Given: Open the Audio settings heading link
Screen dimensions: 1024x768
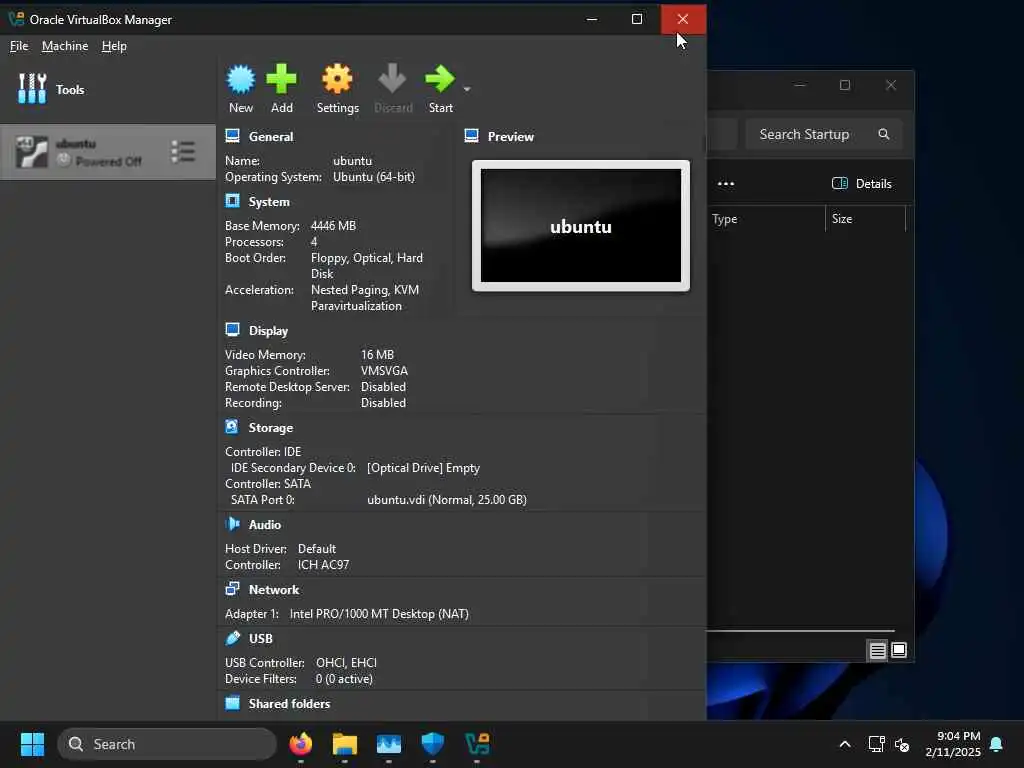Looking at the screenshot, I should coord(264,524).
